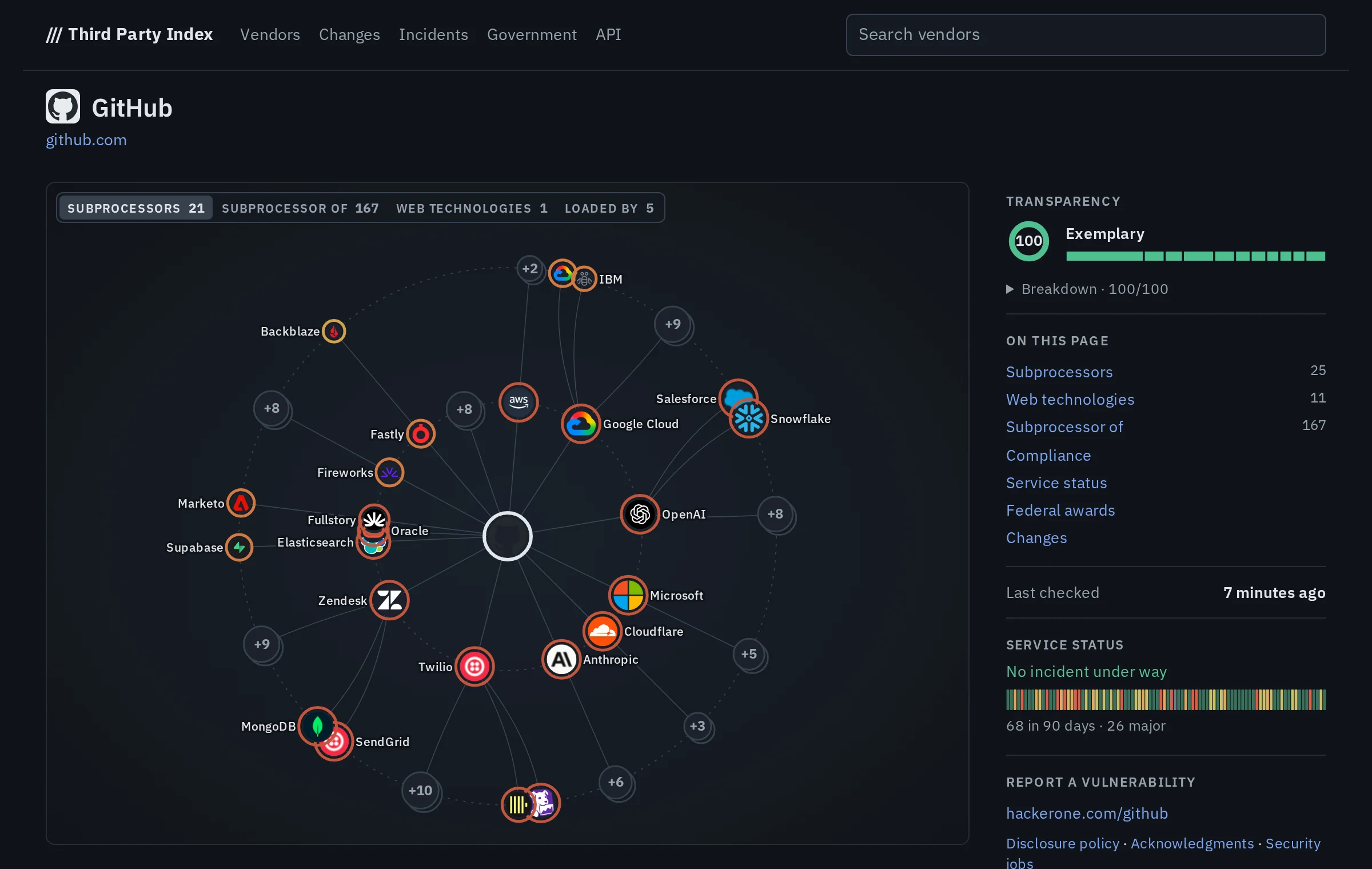Image resolution: width=1372 pixels, height=869 pixels.
Task: Expand the +5 cluster node
Action: pyautogui.click(x=749, y=654)
